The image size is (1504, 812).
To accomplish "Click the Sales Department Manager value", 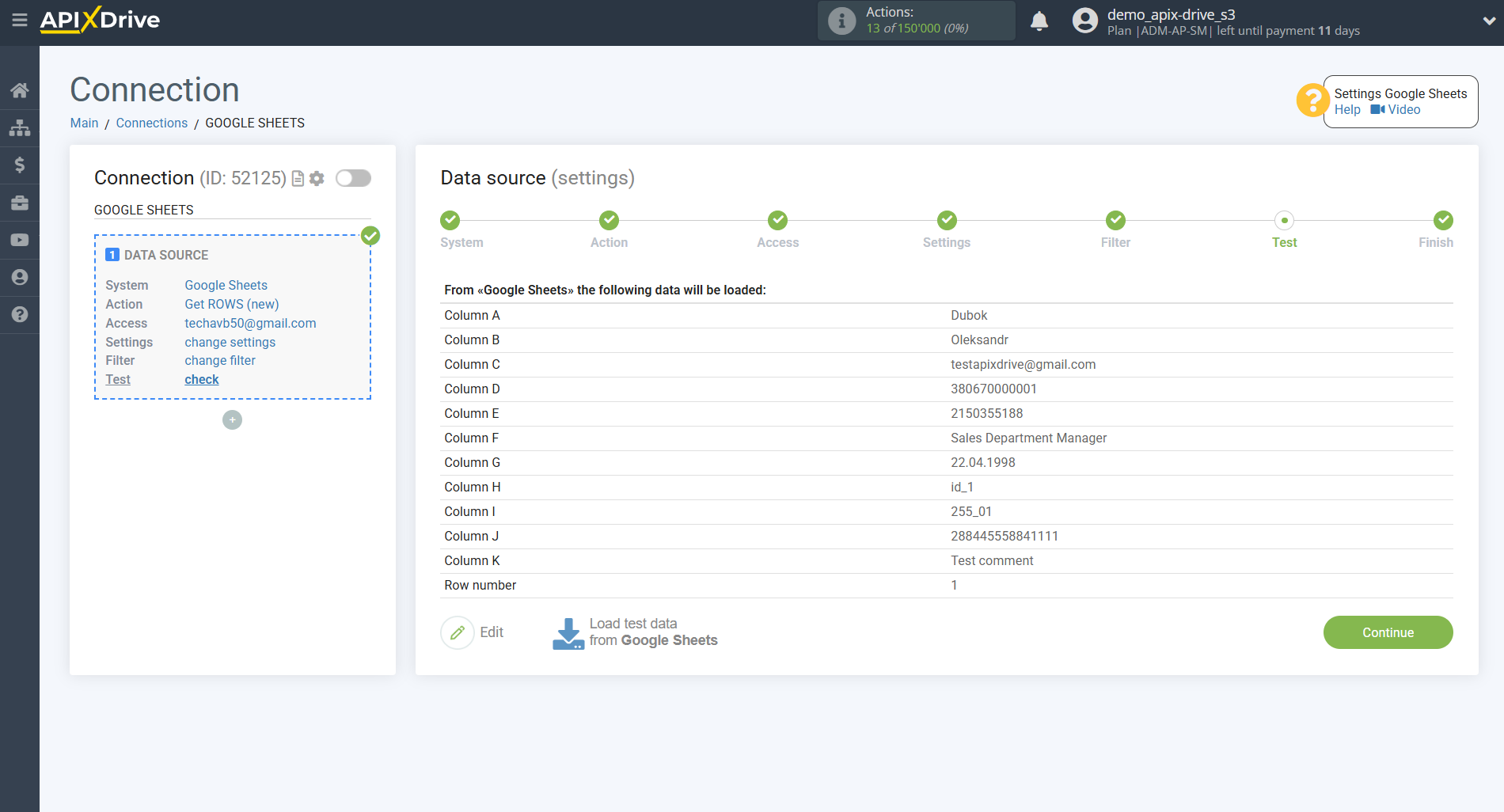I will (x=1028, y=438).
